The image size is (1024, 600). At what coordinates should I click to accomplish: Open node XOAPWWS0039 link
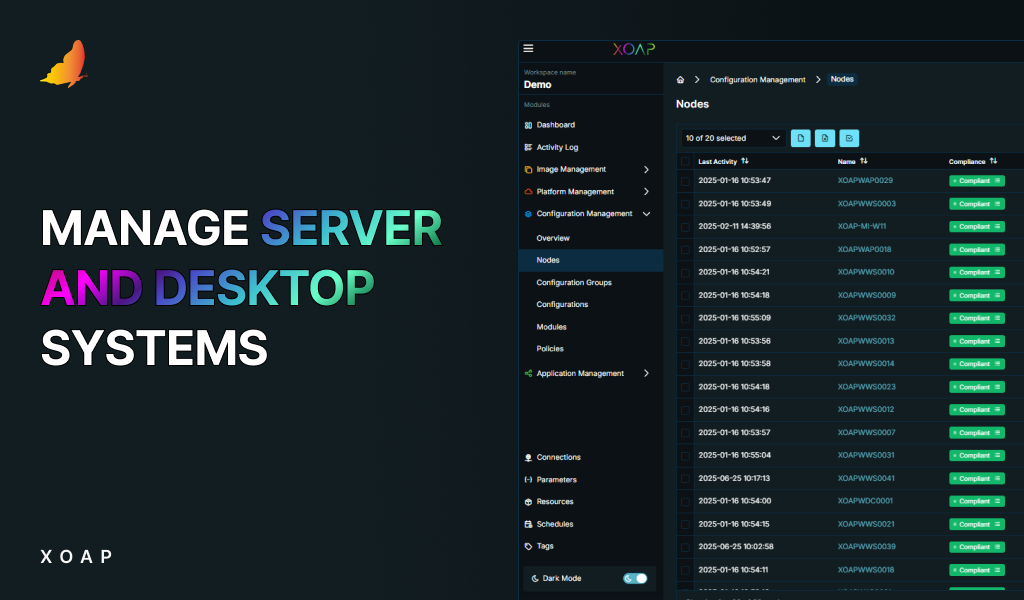click(x=867, y=546)
